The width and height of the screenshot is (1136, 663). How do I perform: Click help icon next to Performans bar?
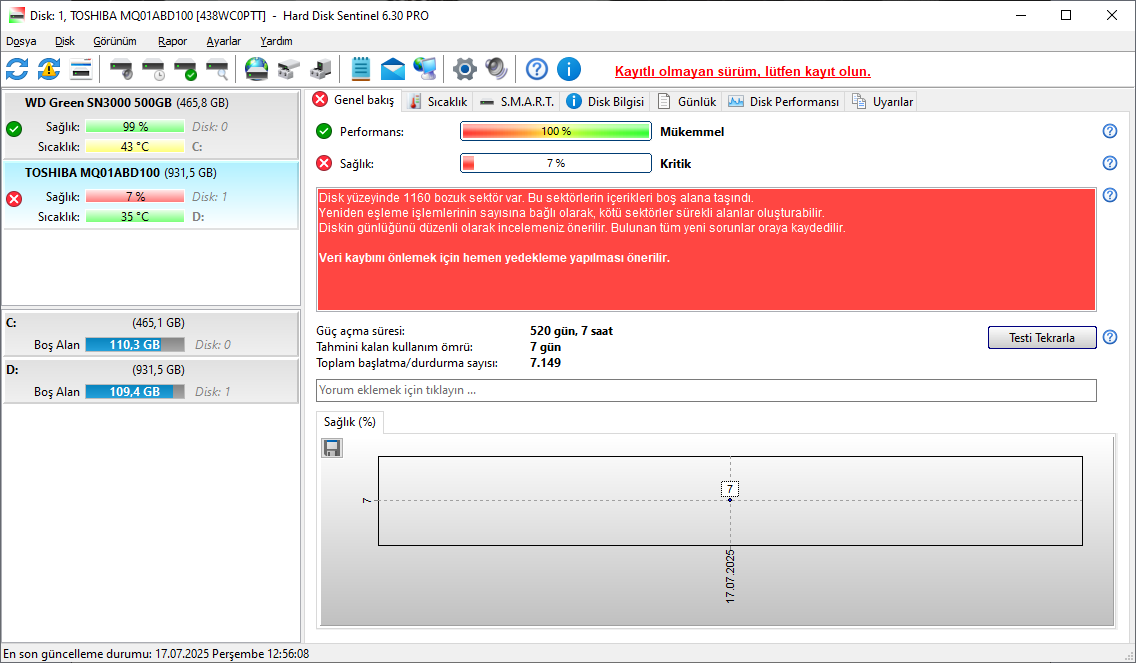pyautogui.click(x=1110, y=131)
